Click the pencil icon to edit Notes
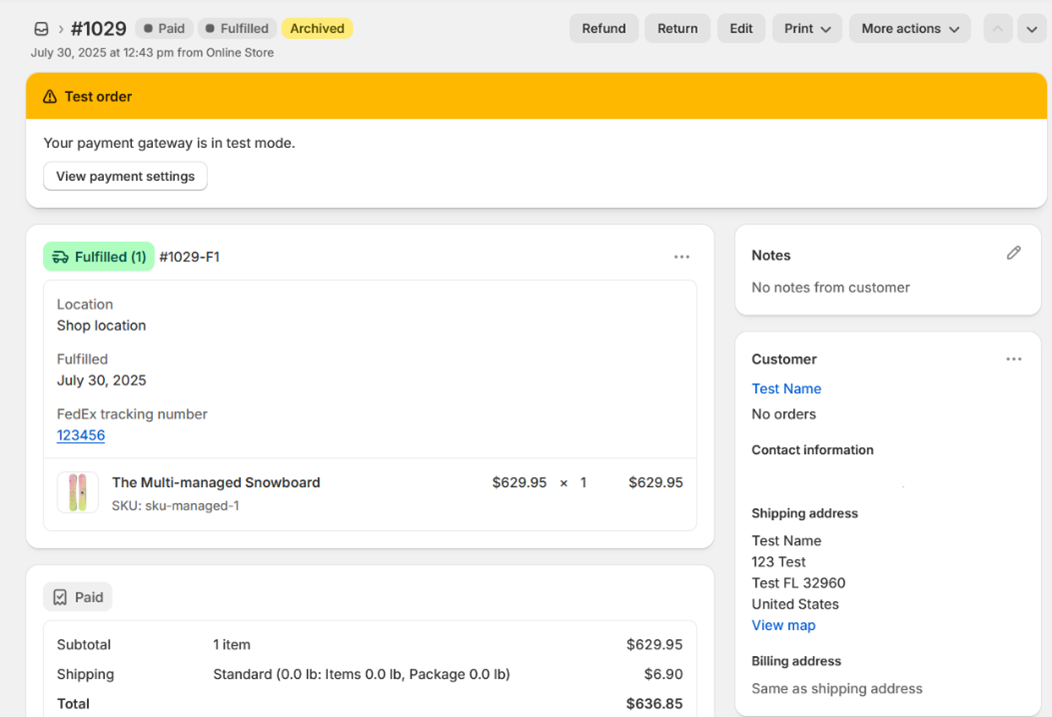The height and width of the screenshot is (717, 1052). pos(1013,254)
